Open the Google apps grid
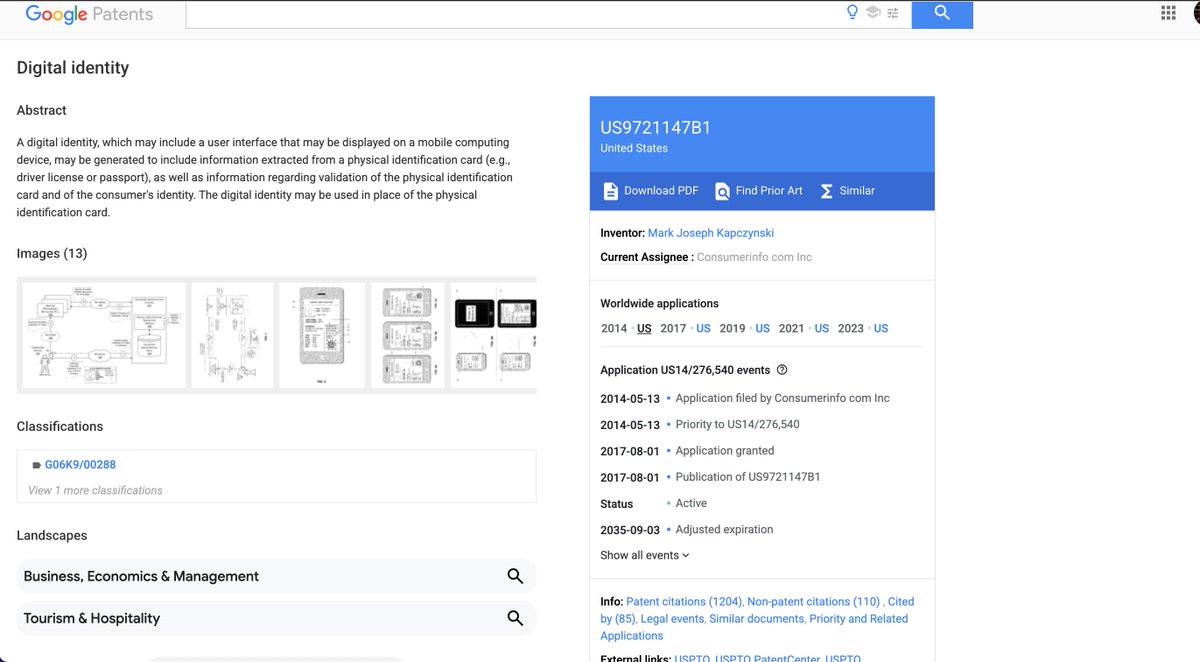Screen dimensions: 1200x662 (x=1168, y=13)
